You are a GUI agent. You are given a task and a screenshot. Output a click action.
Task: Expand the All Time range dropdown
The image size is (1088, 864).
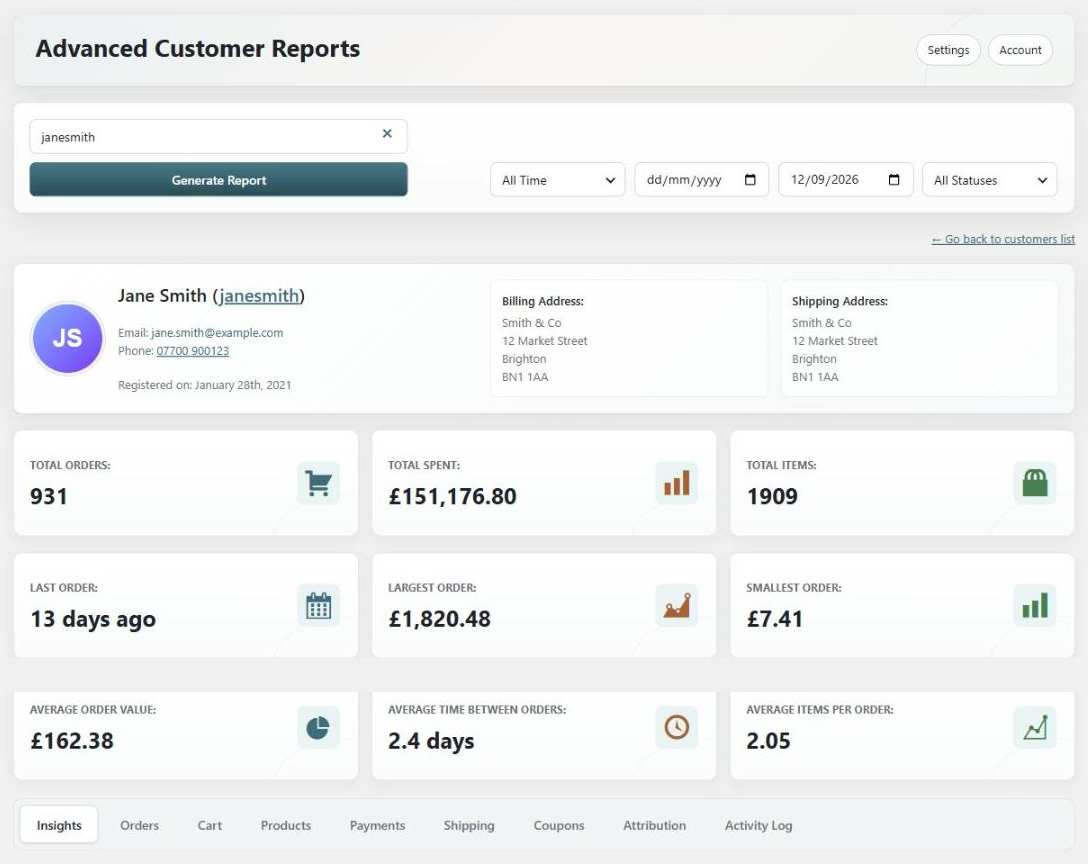pyautogui.click(x=558, y=180)
